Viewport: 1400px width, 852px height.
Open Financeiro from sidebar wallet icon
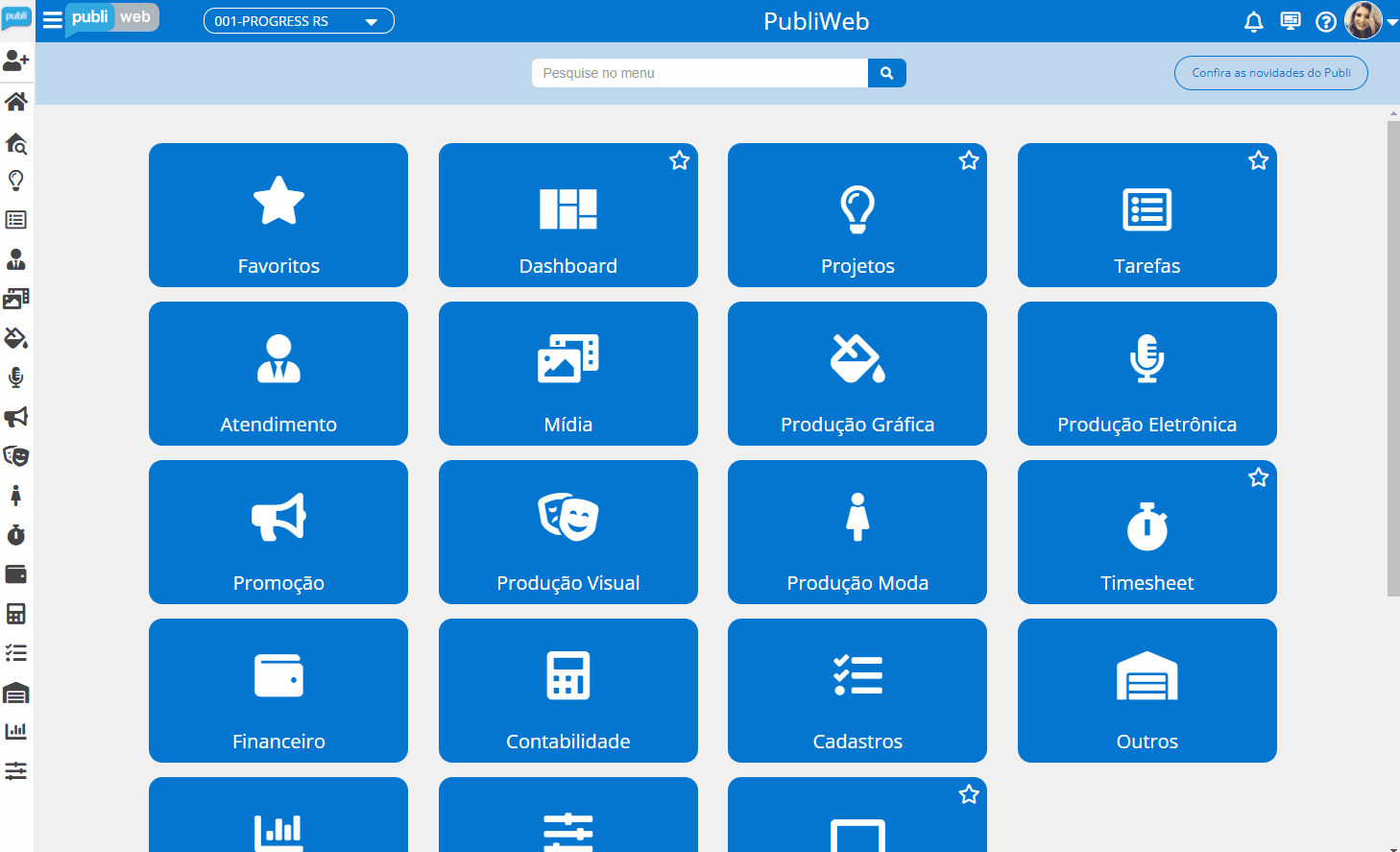click(x=16, y=574)
